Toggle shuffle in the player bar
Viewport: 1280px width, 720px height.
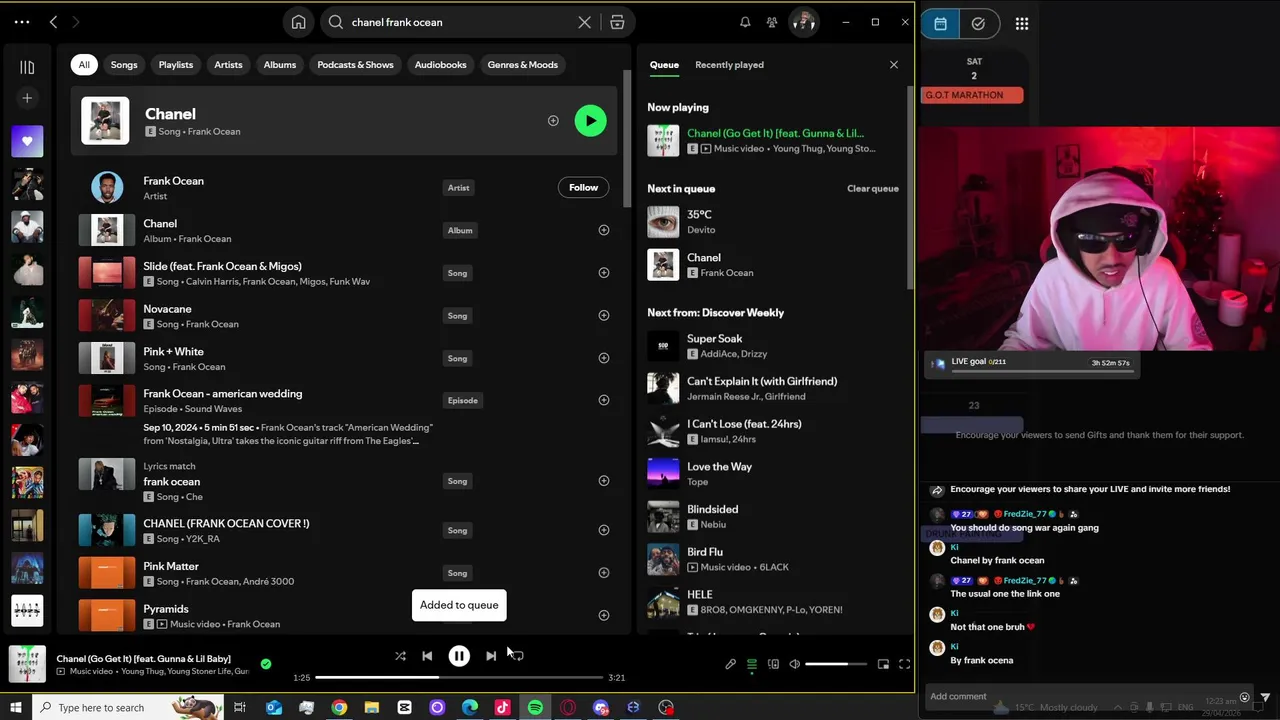coord(400,656)
